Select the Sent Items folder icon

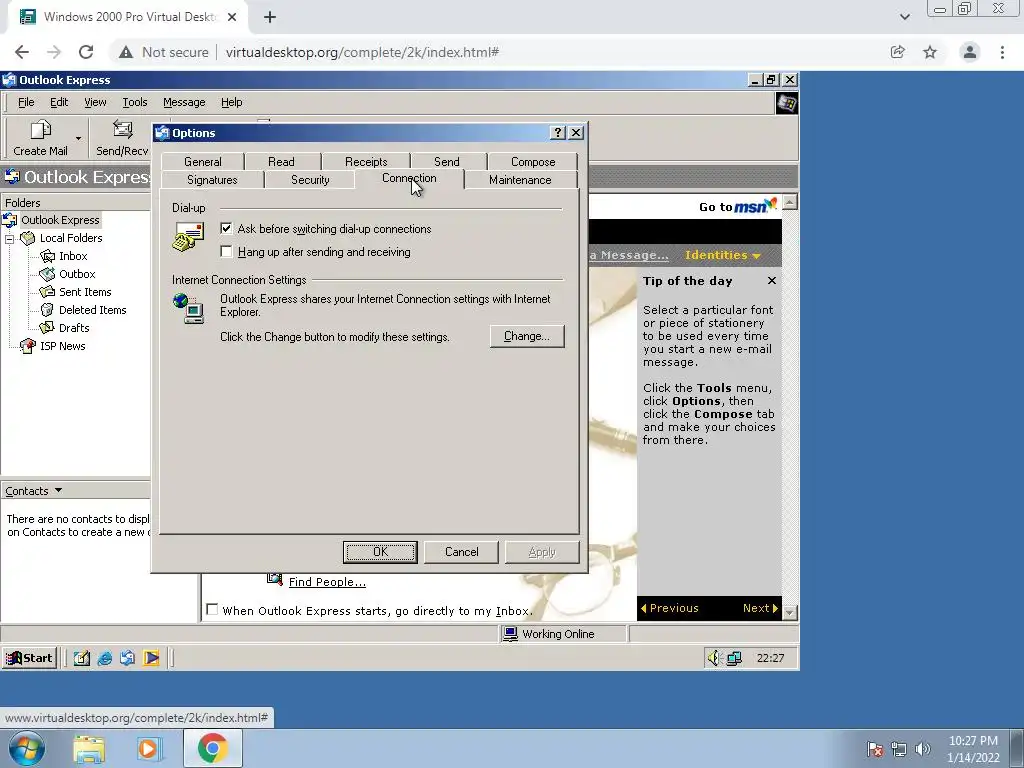coord(48,292)
